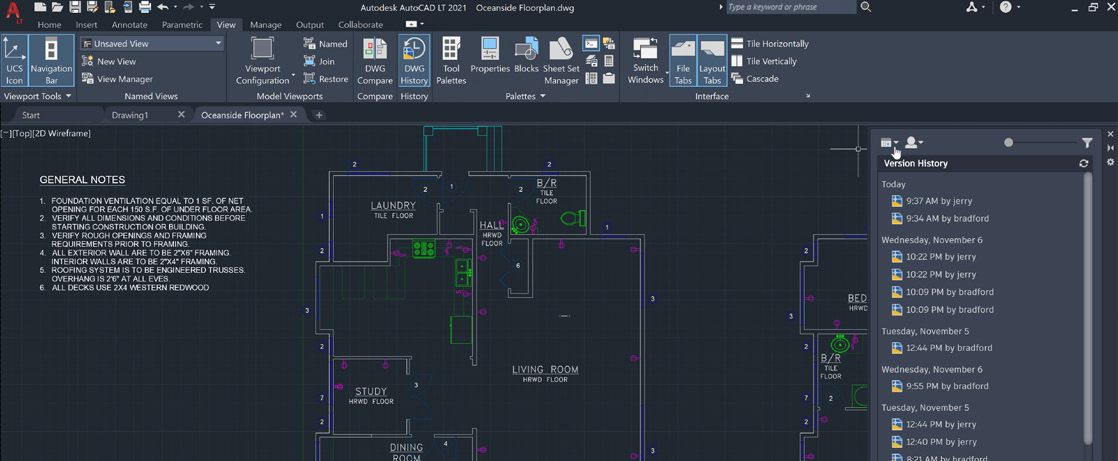1118x461 pixels.
Task: Switch to the Parametric ribbon tab
Action: 182,25
